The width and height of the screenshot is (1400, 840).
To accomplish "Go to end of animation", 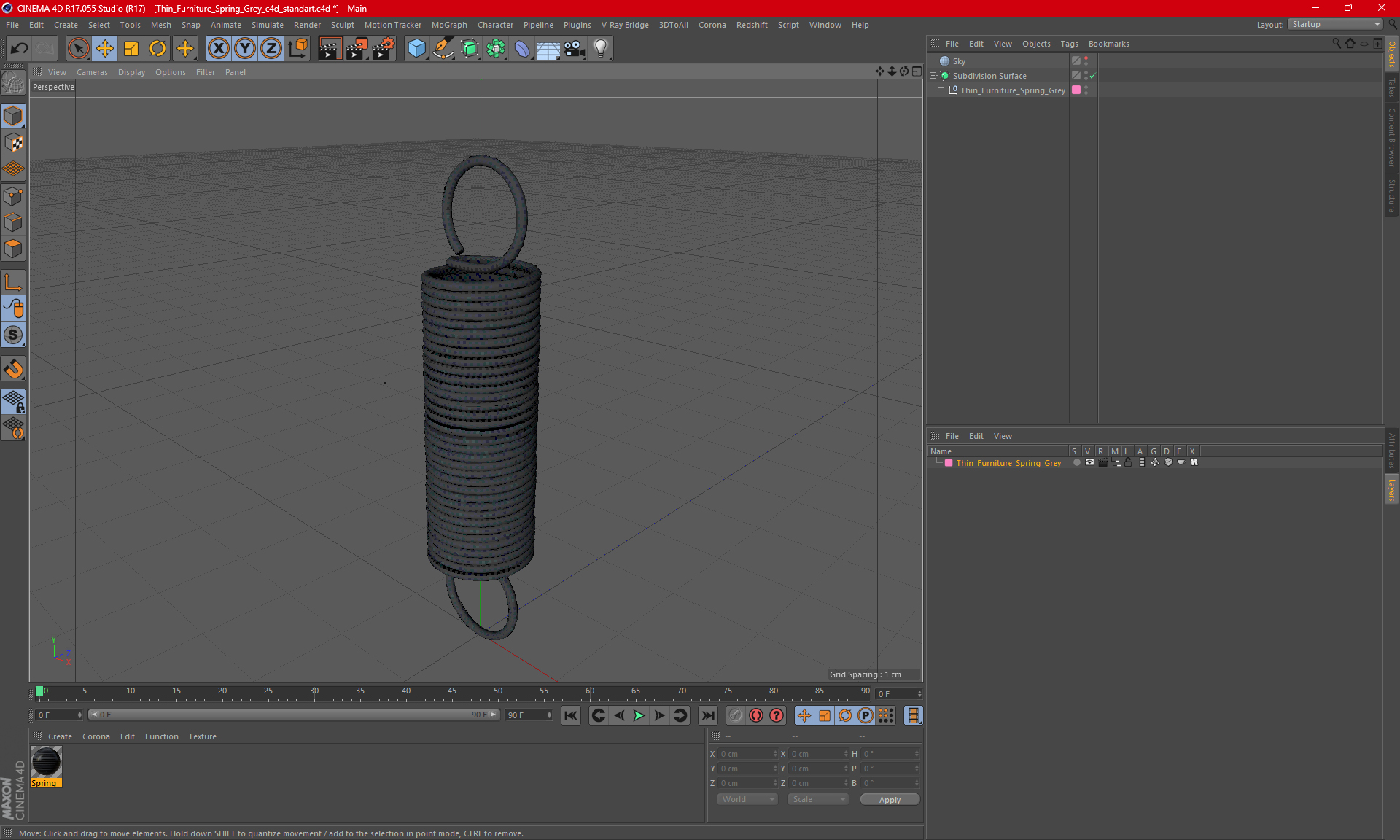I will click(x=707, y=715).
